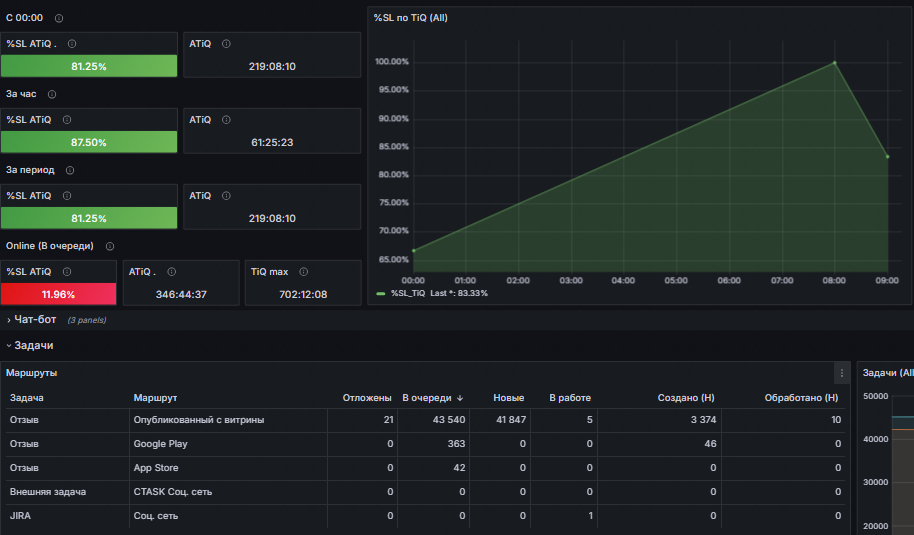Click info icon on red %SL ATiQ panel
Screen dimensions: 914x535
pyautogui.click(x=67, y=272)
